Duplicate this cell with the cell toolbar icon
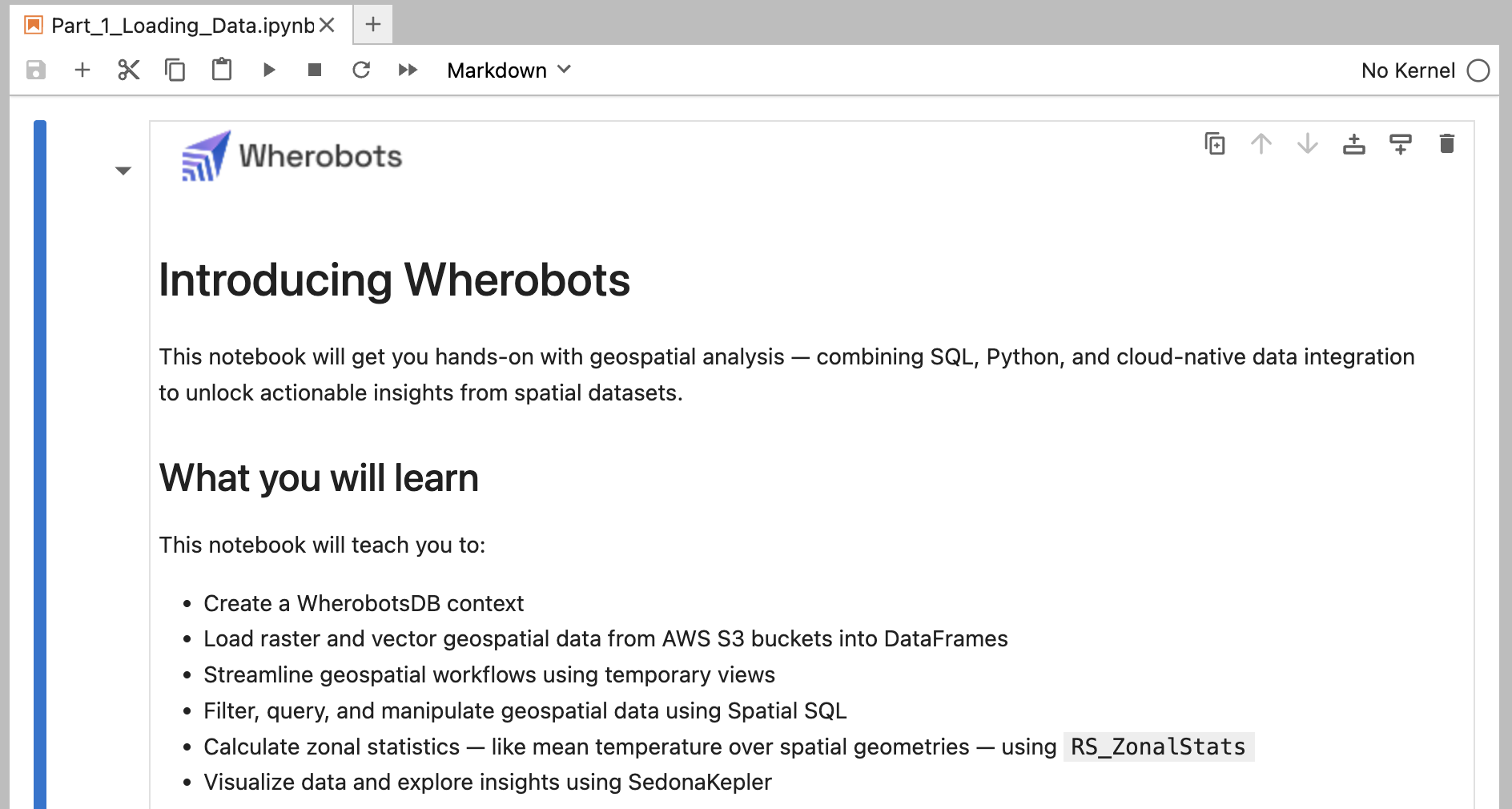 (1215, 144)
